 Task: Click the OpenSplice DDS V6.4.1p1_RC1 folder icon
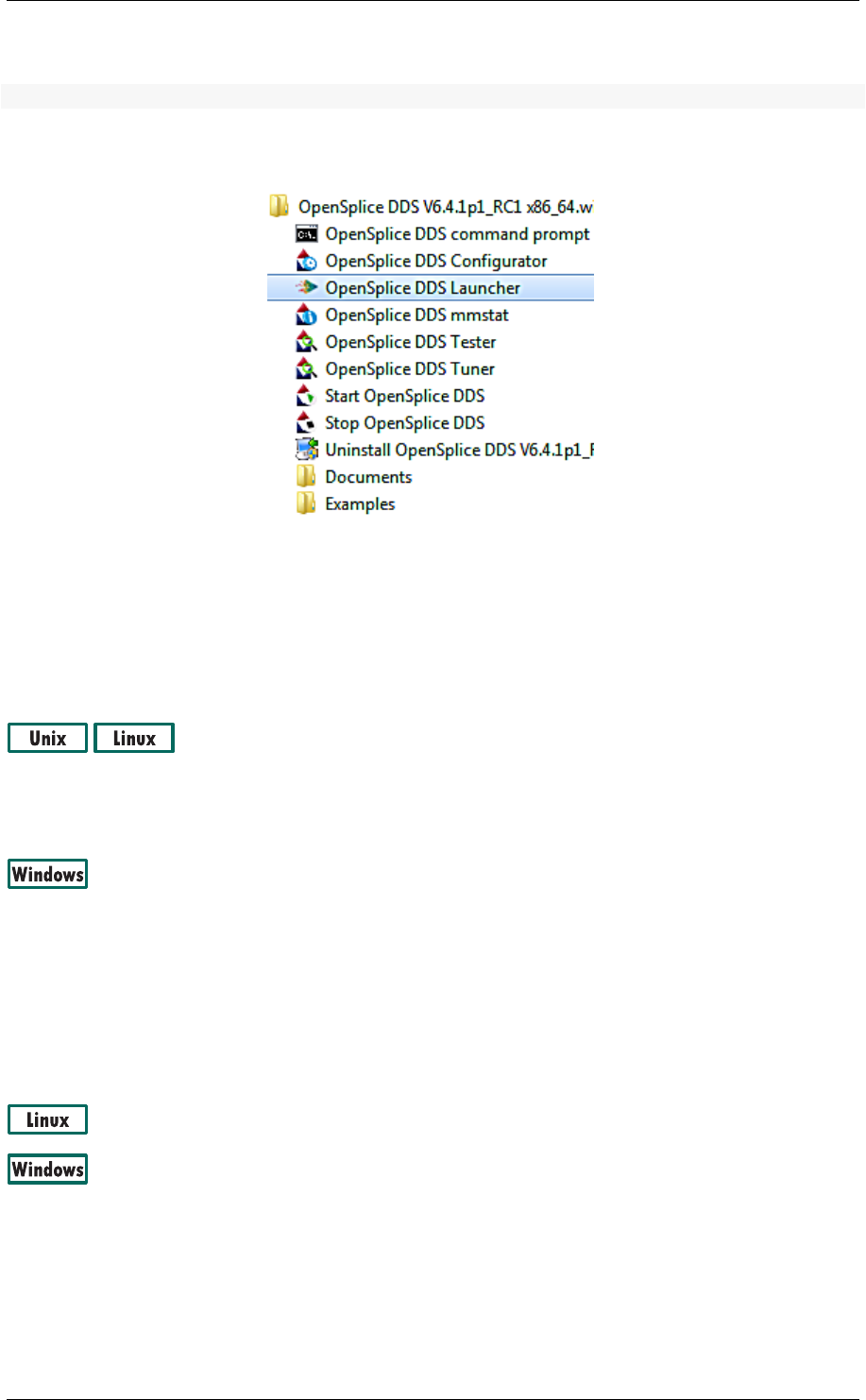point(279,206)
